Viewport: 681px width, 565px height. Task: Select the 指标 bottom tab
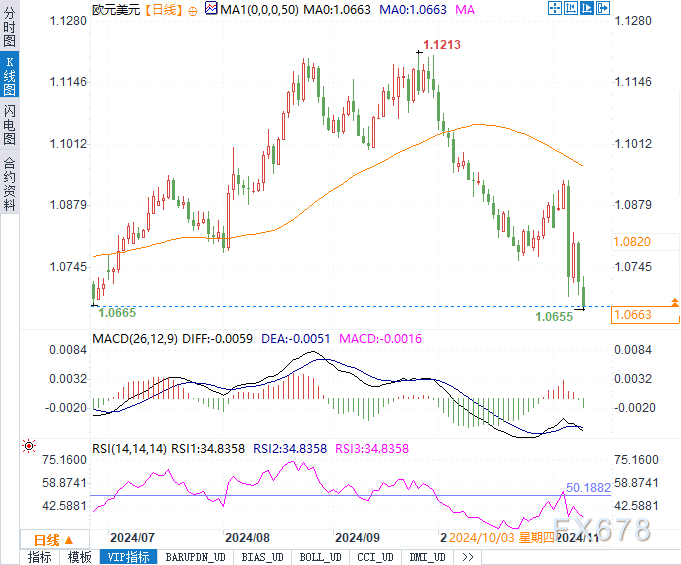pos(40,557)
